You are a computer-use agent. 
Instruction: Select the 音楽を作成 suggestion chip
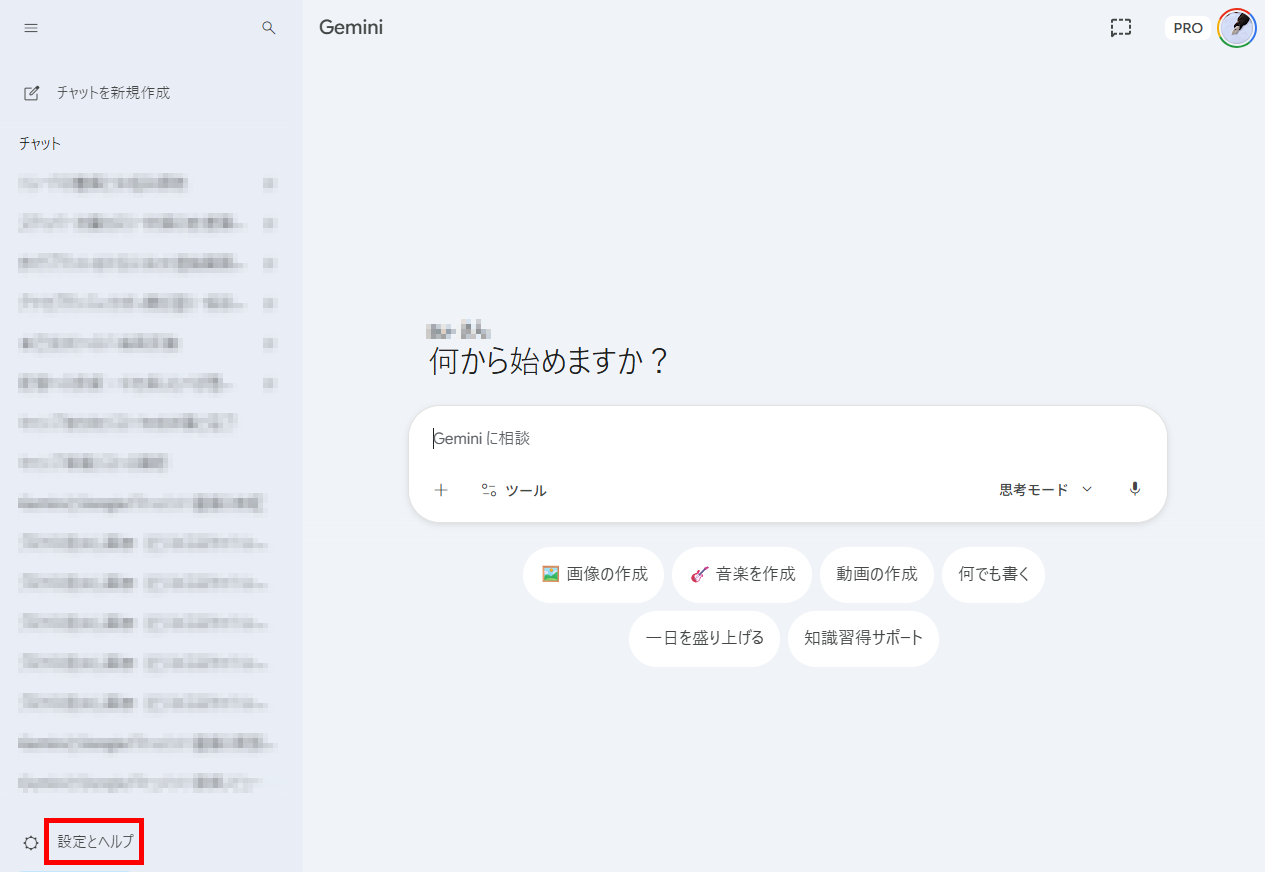(742, 574)
